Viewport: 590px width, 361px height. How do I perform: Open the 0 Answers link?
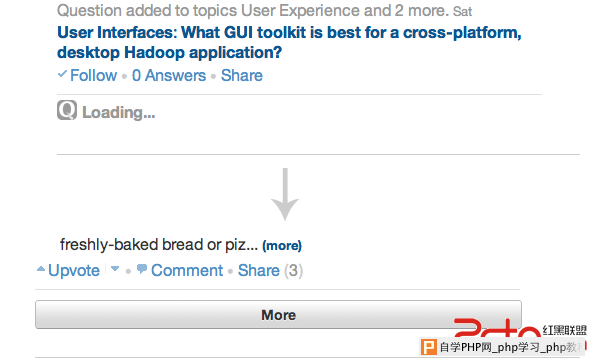click(169, 75)
